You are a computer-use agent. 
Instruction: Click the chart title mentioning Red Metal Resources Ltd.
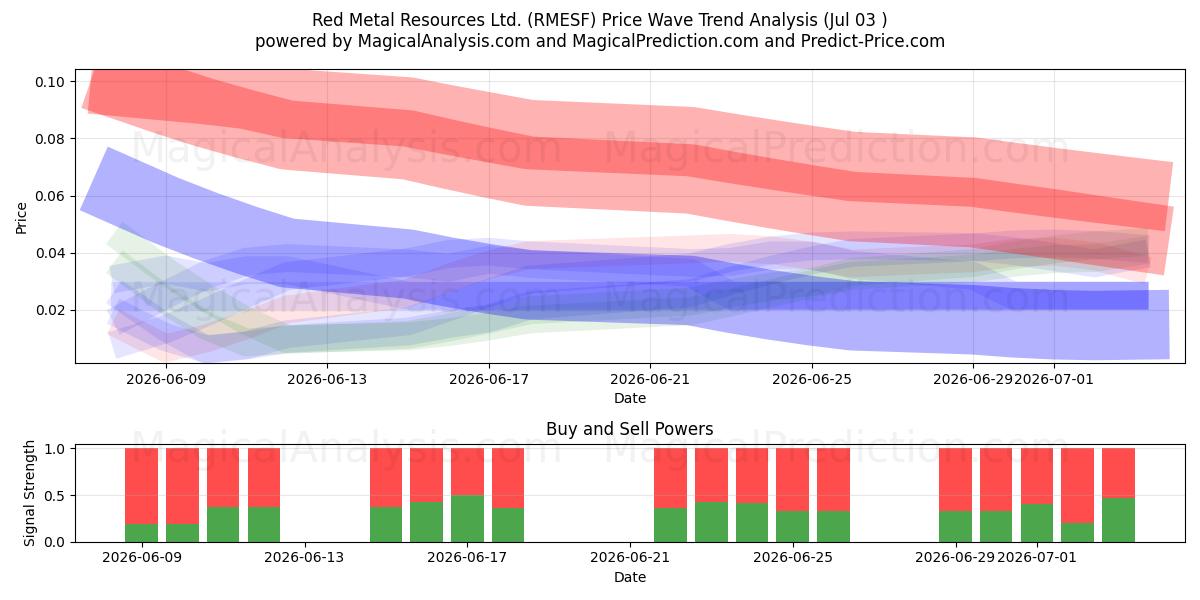[600, 20]
